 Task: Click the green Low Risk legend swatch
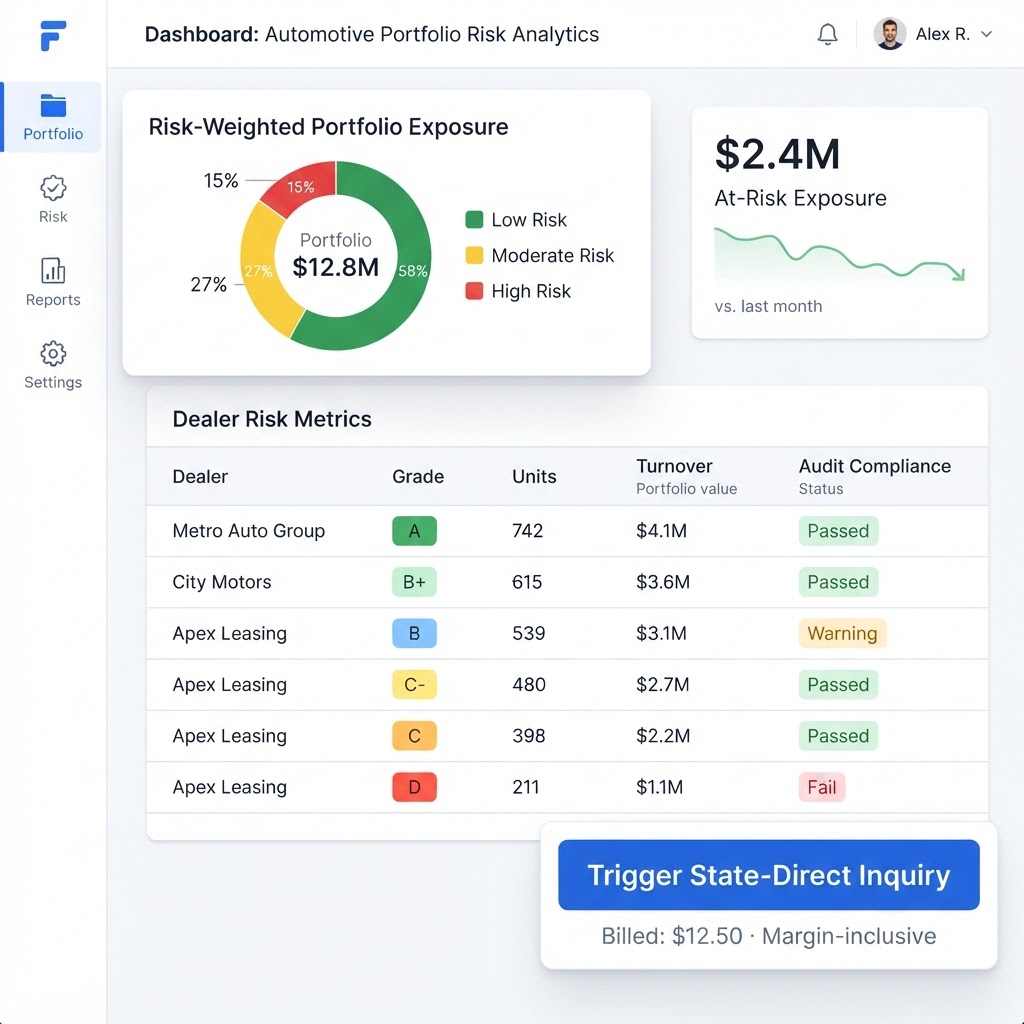pyautogui.click(x=474, y=219)
